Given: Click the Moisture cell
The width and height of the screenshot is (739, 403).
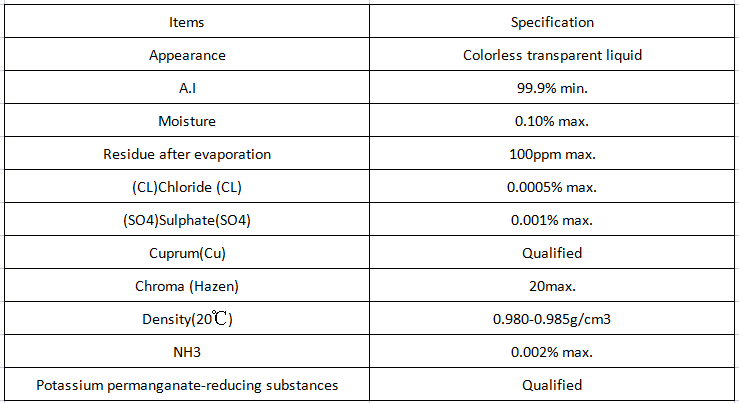Looking at the screenshot, I should click(x=187, y=121).
